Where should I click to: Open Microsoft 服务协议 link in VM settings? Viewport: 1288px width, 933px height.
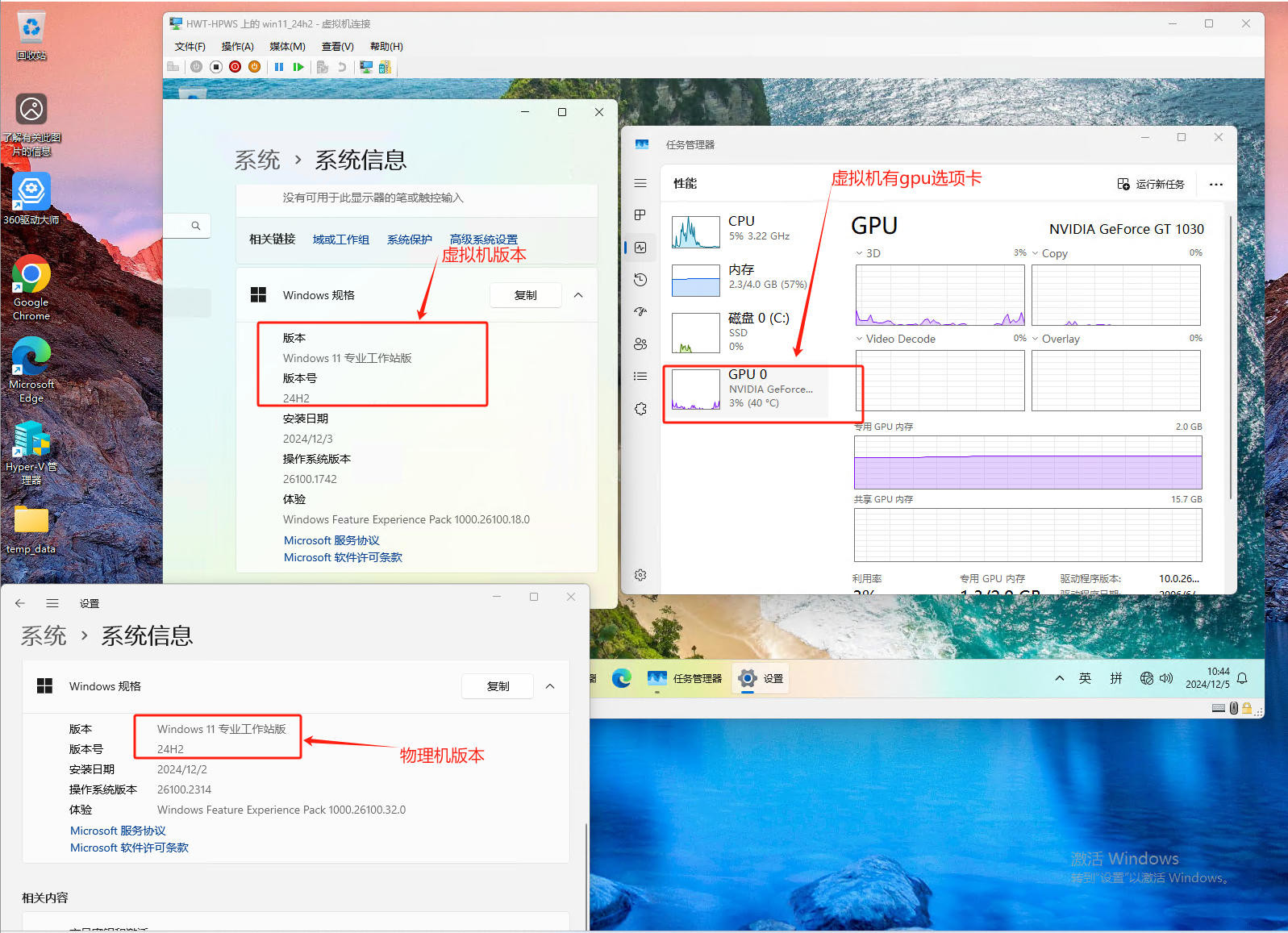click(331, 540)
